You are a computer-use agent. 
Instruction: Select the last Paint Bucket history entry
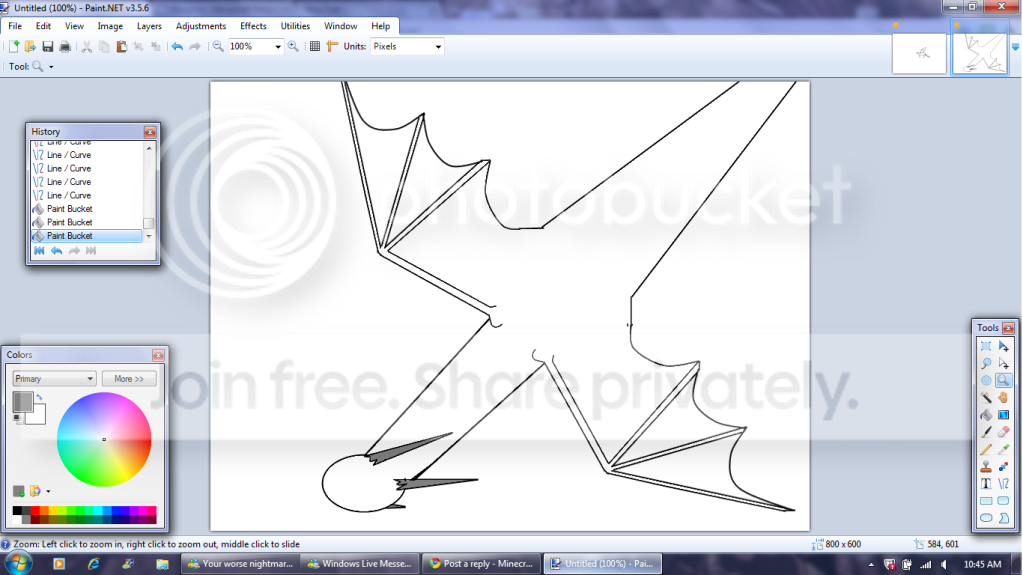[x=70, y=236]
